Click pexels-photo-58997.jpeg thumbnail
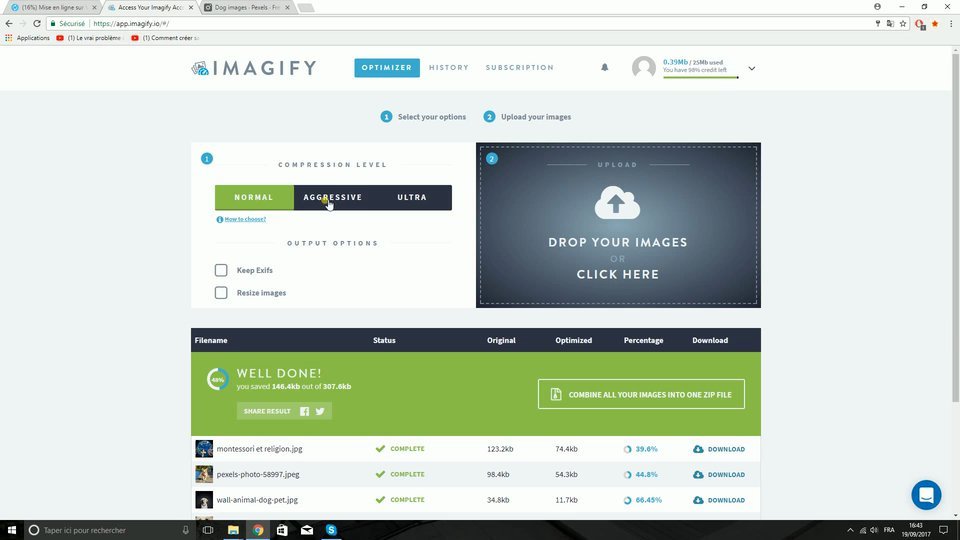This screenshot has height=540, width=960. click(x=204, y=474)
